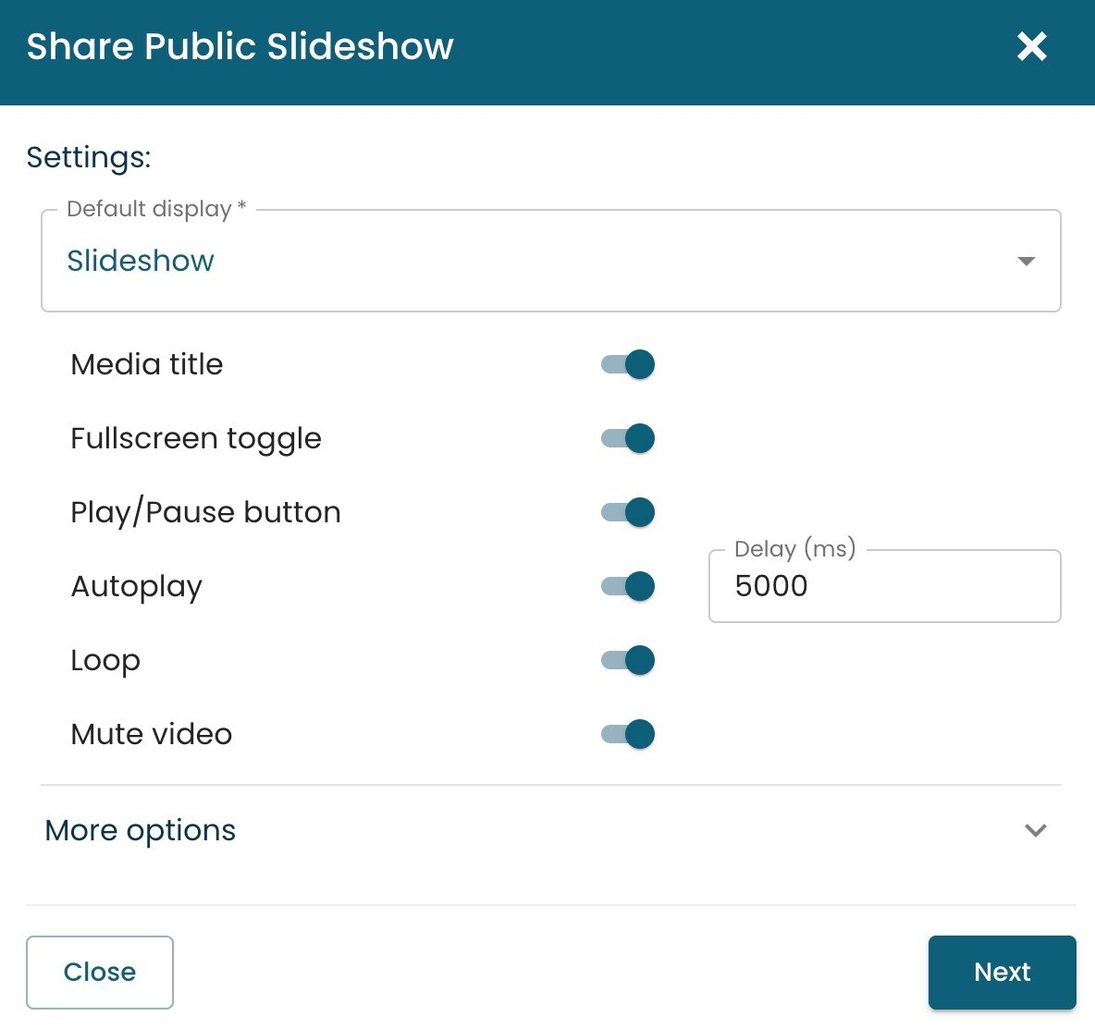Click the Autoplay label text
Screen dimensions: 1095x1028
136,586
